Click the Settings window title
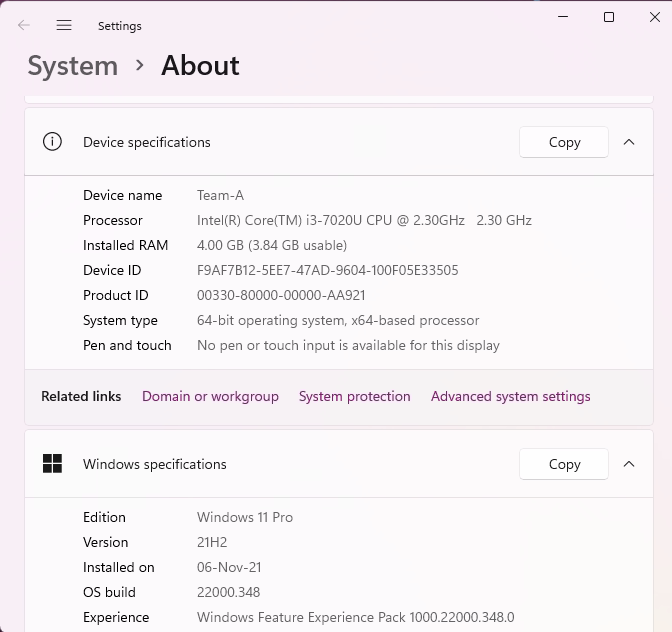 pyautogui.click(x=120, y=26)
